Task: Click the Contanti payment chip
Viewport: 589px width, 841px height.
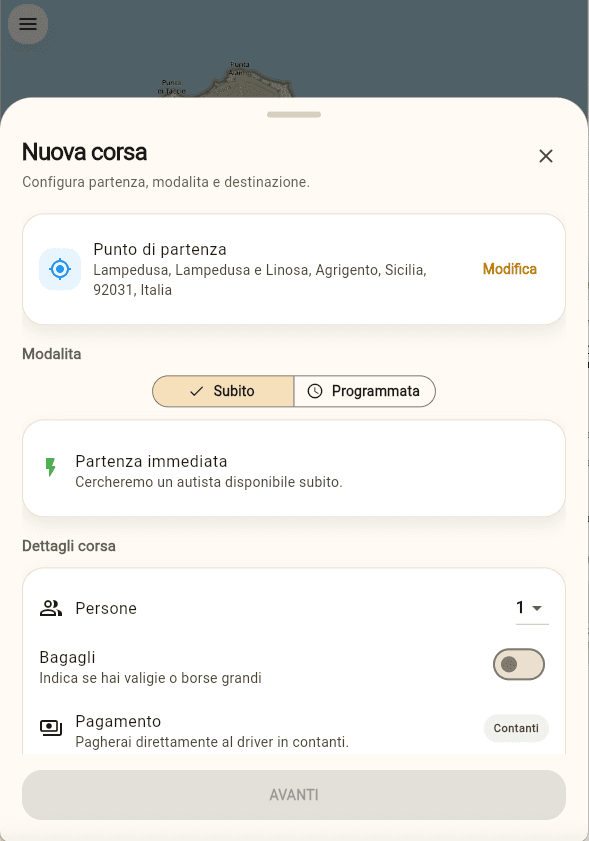Action: (x=516, y=728)
